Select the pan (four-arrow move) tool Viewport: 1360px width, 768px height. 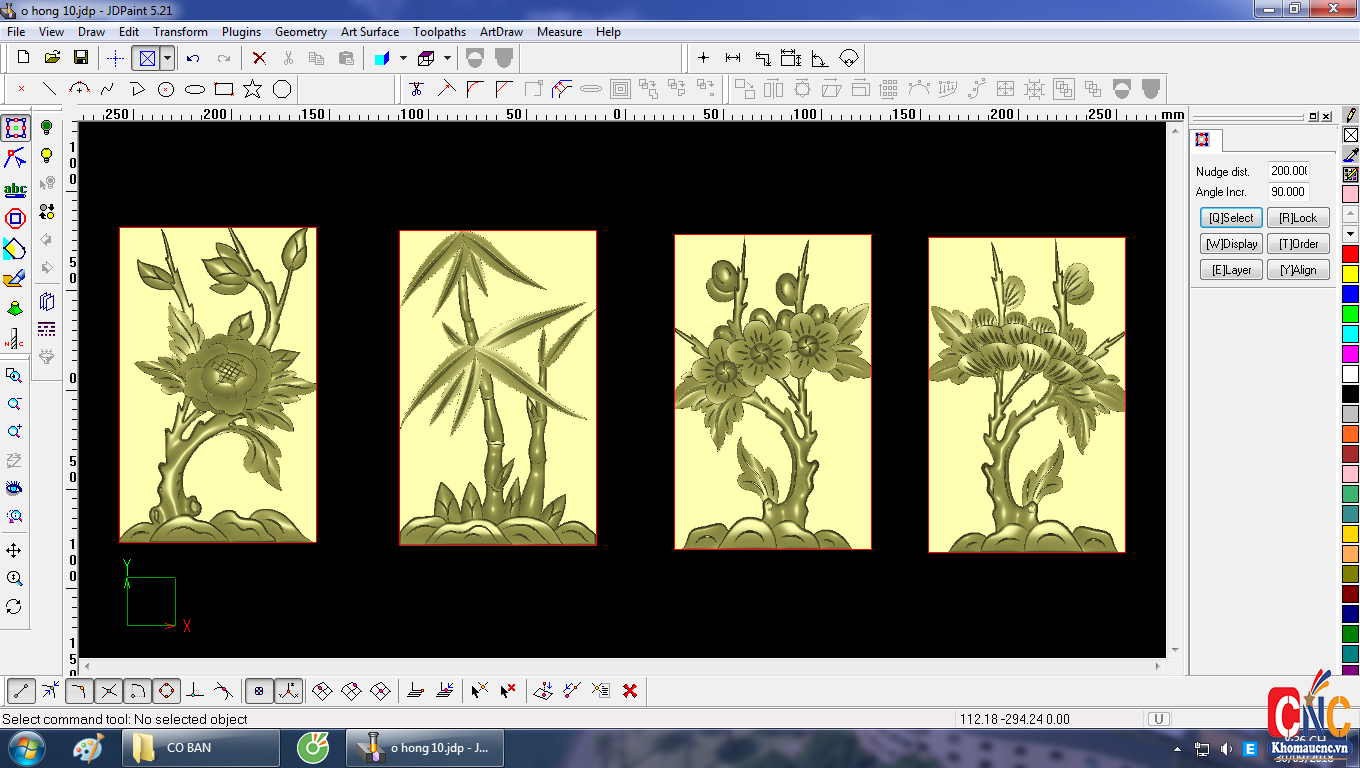pos(14,551)
